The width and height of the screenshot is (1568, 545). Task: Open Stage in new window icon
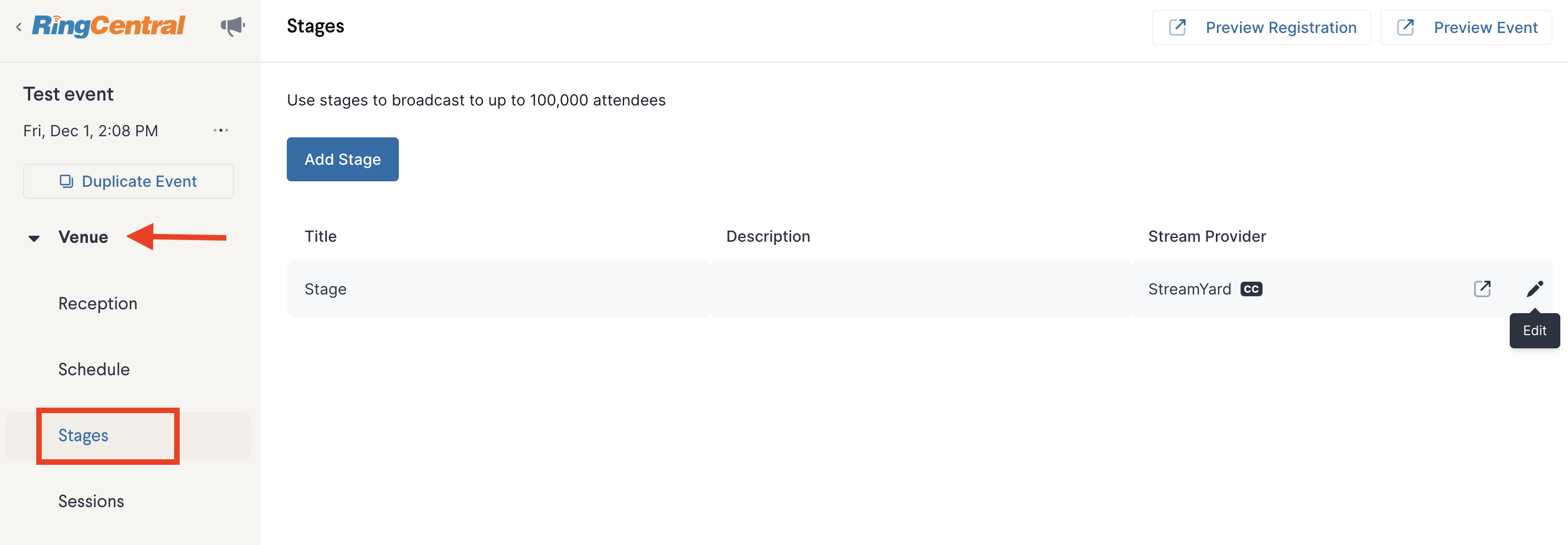[x=1482, y=288]
